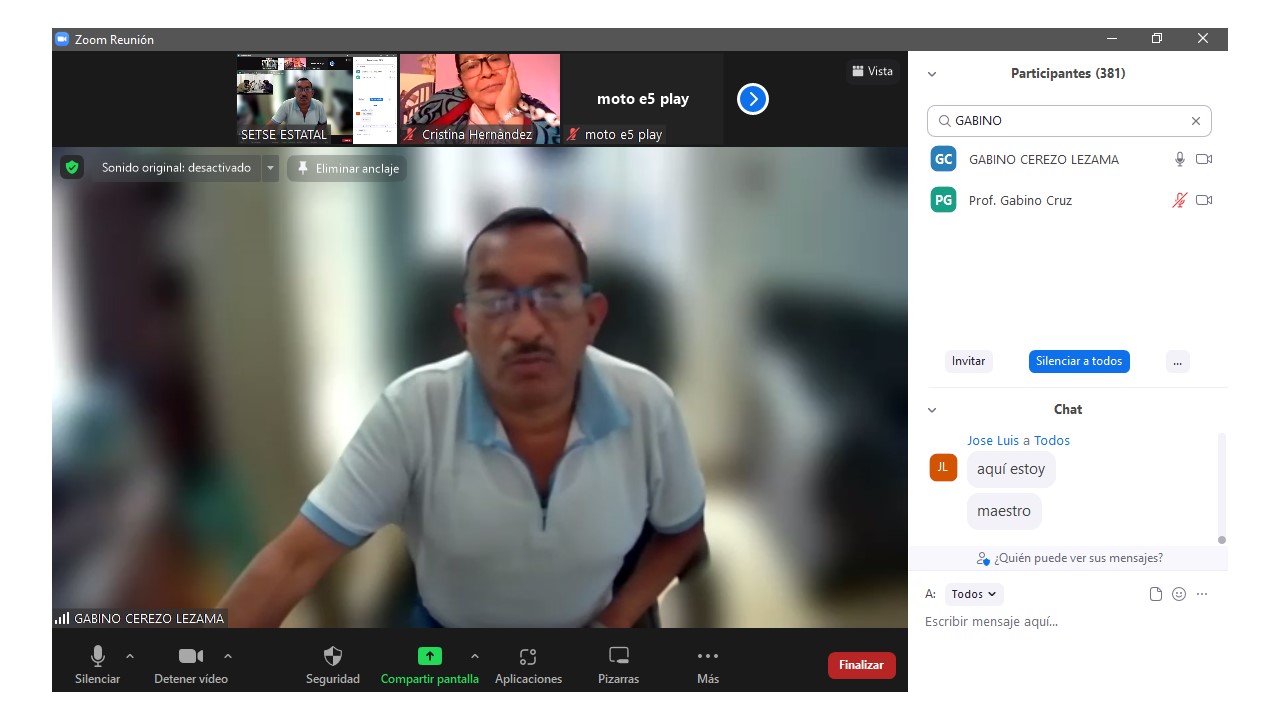Unmute Prof. Gabino Cruz microphone
Image resolution: width=1280 pixels, height=720 pixels.
point(1180,200)
